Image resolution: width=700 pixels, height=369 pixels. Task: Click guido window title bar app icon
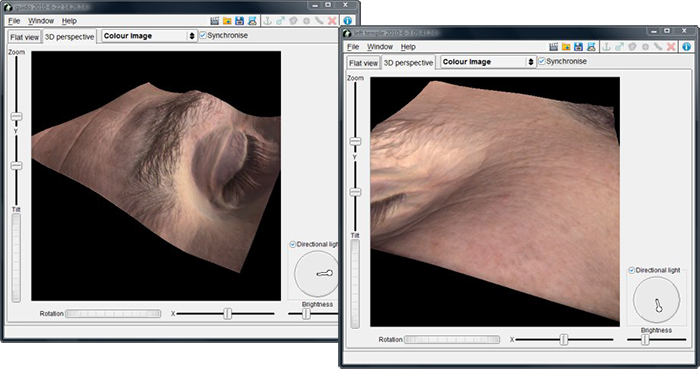(7, 7)
